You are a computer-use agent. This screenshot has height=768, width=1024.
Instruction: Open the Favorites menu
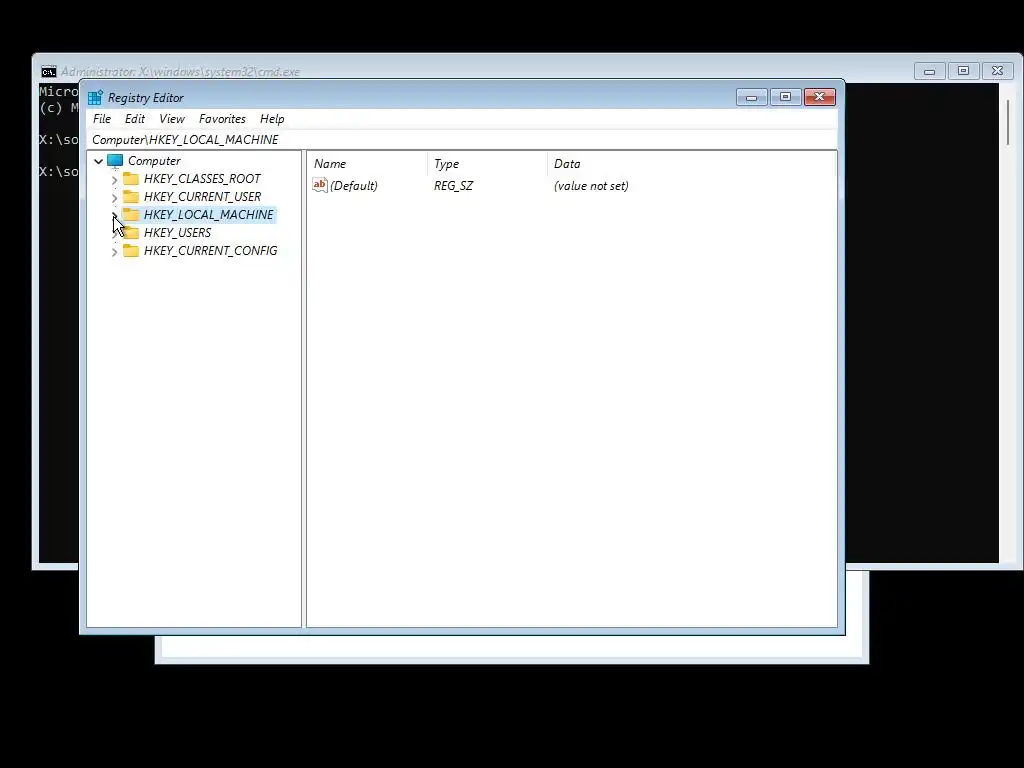coord(222,119)
